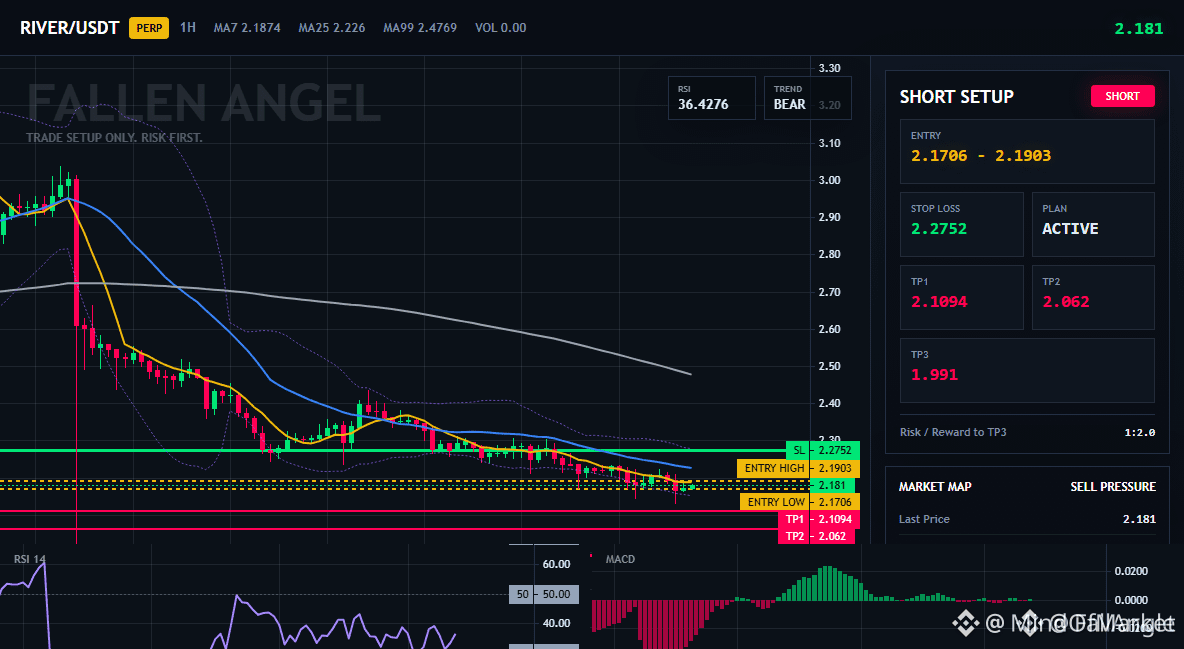Click the RSI 50 50.00 level tag
This screenshot has height=649, width=1184.
click(x=544, y=594)
